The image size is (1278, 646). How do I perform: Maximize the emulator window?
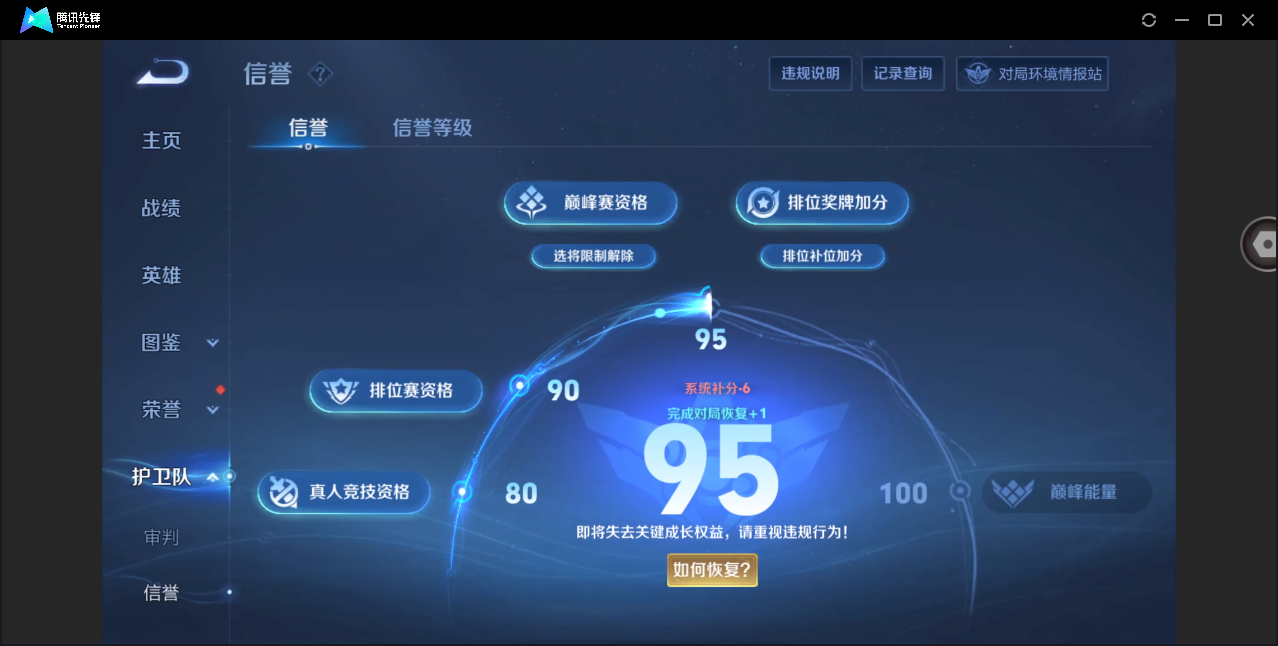[x=1215, y=20]
